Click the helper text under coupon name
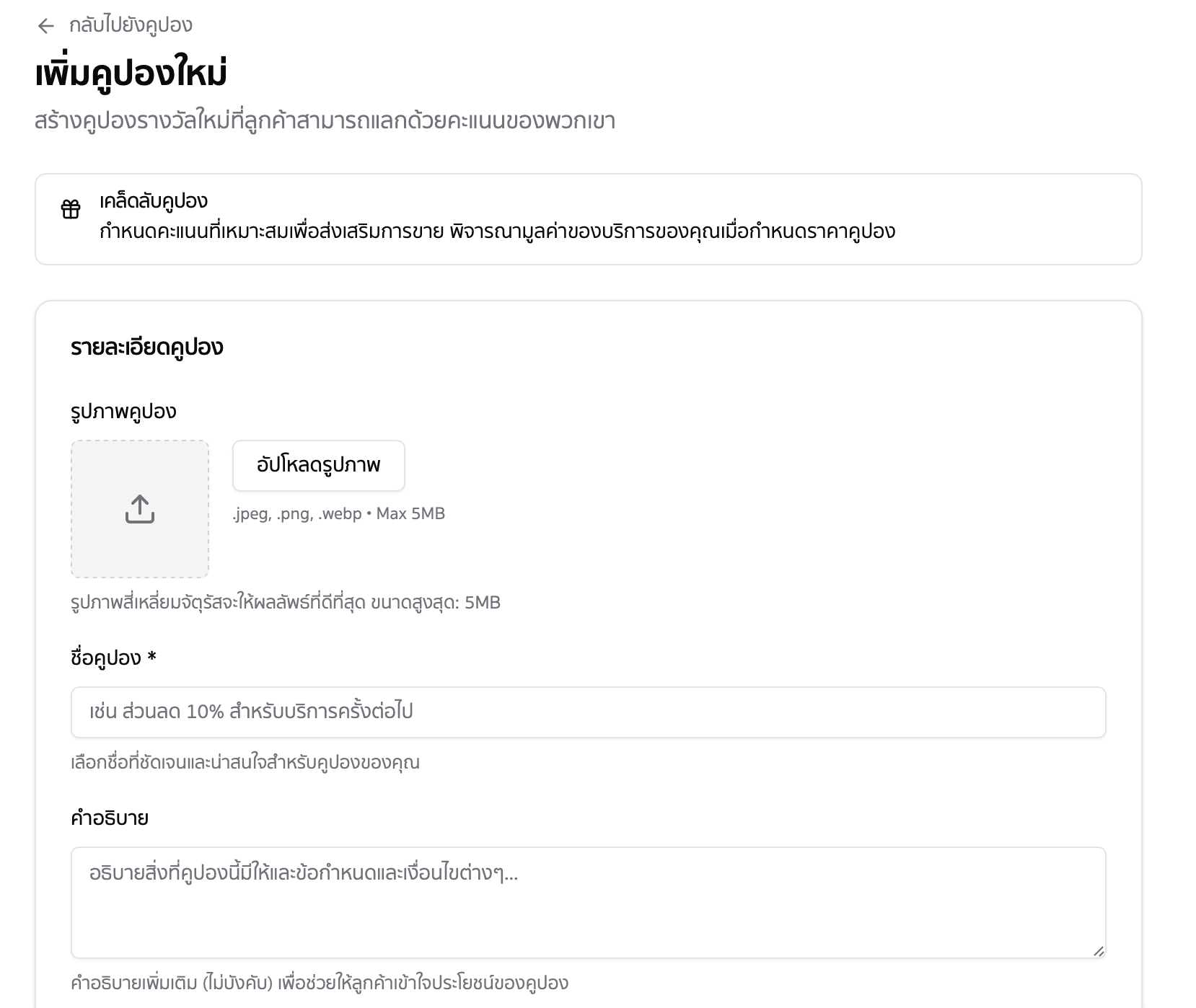The image size is (1196, 1008). tap(245, 762)
